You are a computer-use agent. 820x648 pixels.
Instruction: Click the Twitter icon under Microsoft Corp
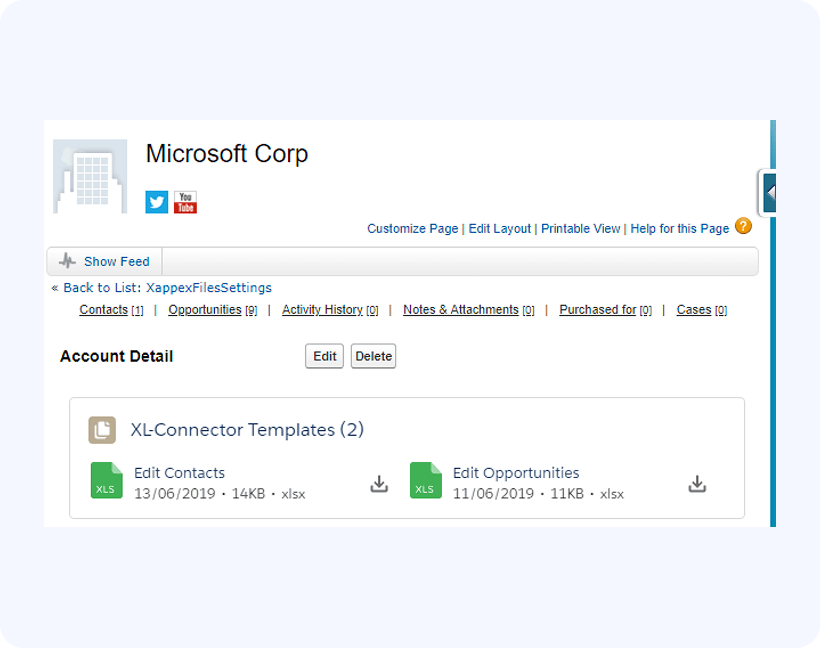(x=157, y=202)
